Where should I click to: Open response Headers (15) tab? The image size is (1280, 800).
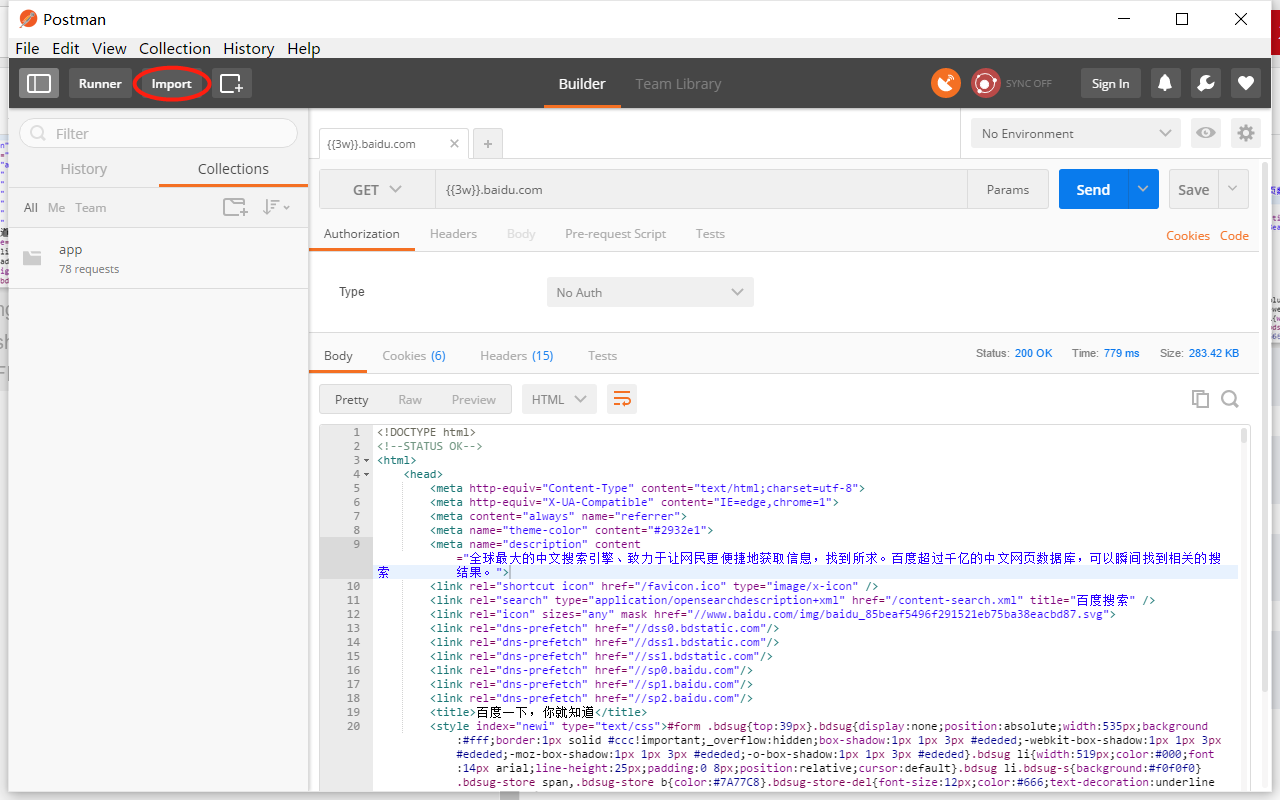(x=516, y=355)
